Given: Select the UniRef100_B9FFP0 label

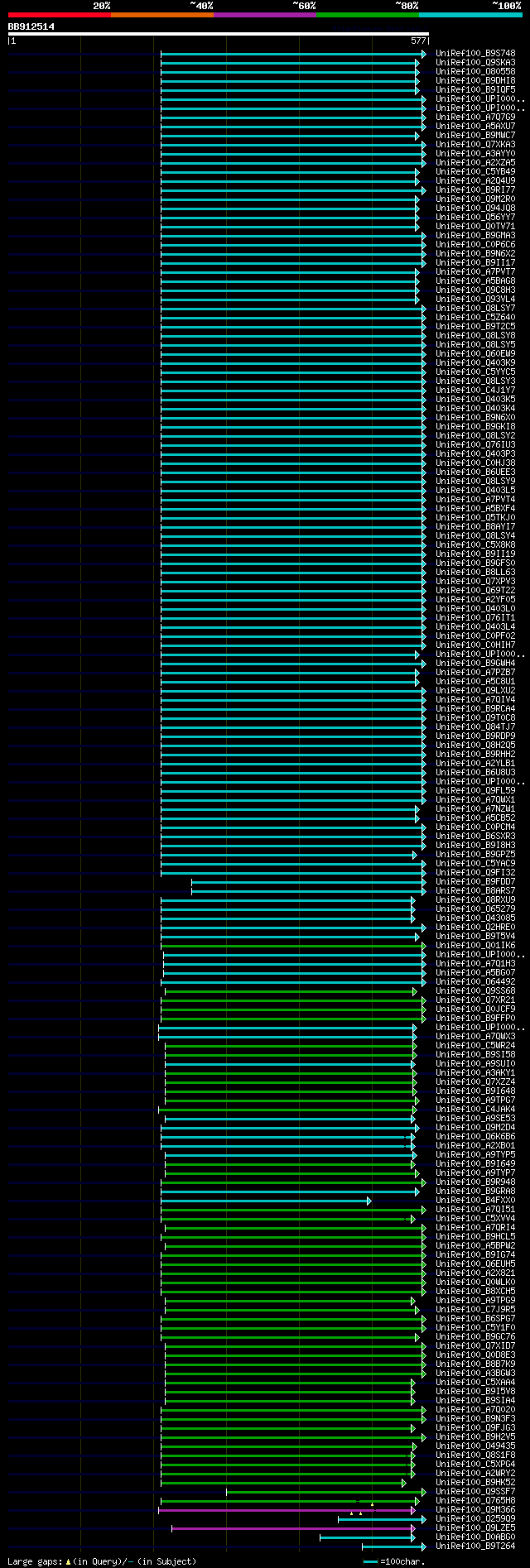Looking at the screenshot, I should [x=475, y=1019].
